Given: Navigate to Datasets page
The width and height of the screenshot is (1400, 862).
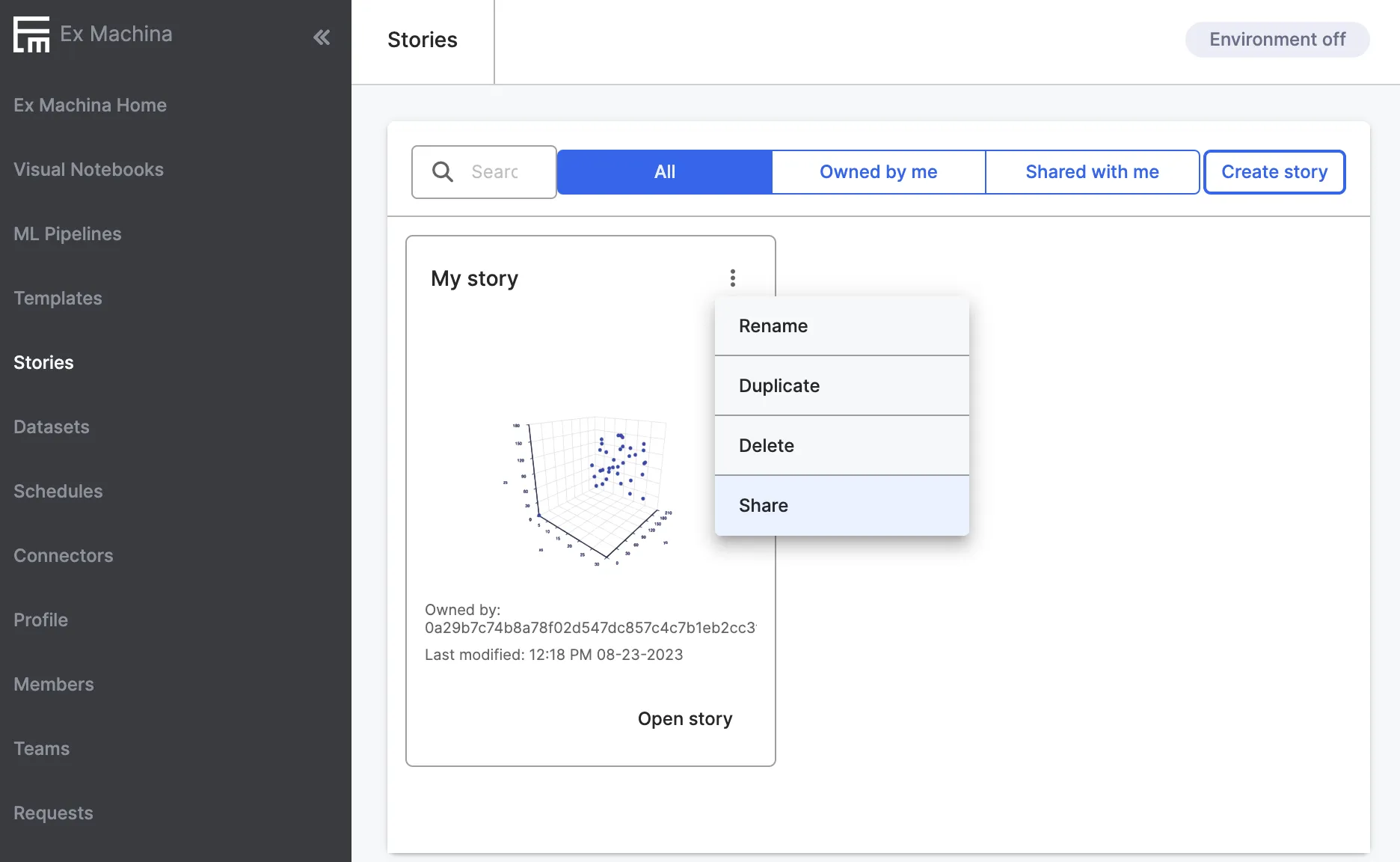Looking at the screenshot, I should click(52, 427).
